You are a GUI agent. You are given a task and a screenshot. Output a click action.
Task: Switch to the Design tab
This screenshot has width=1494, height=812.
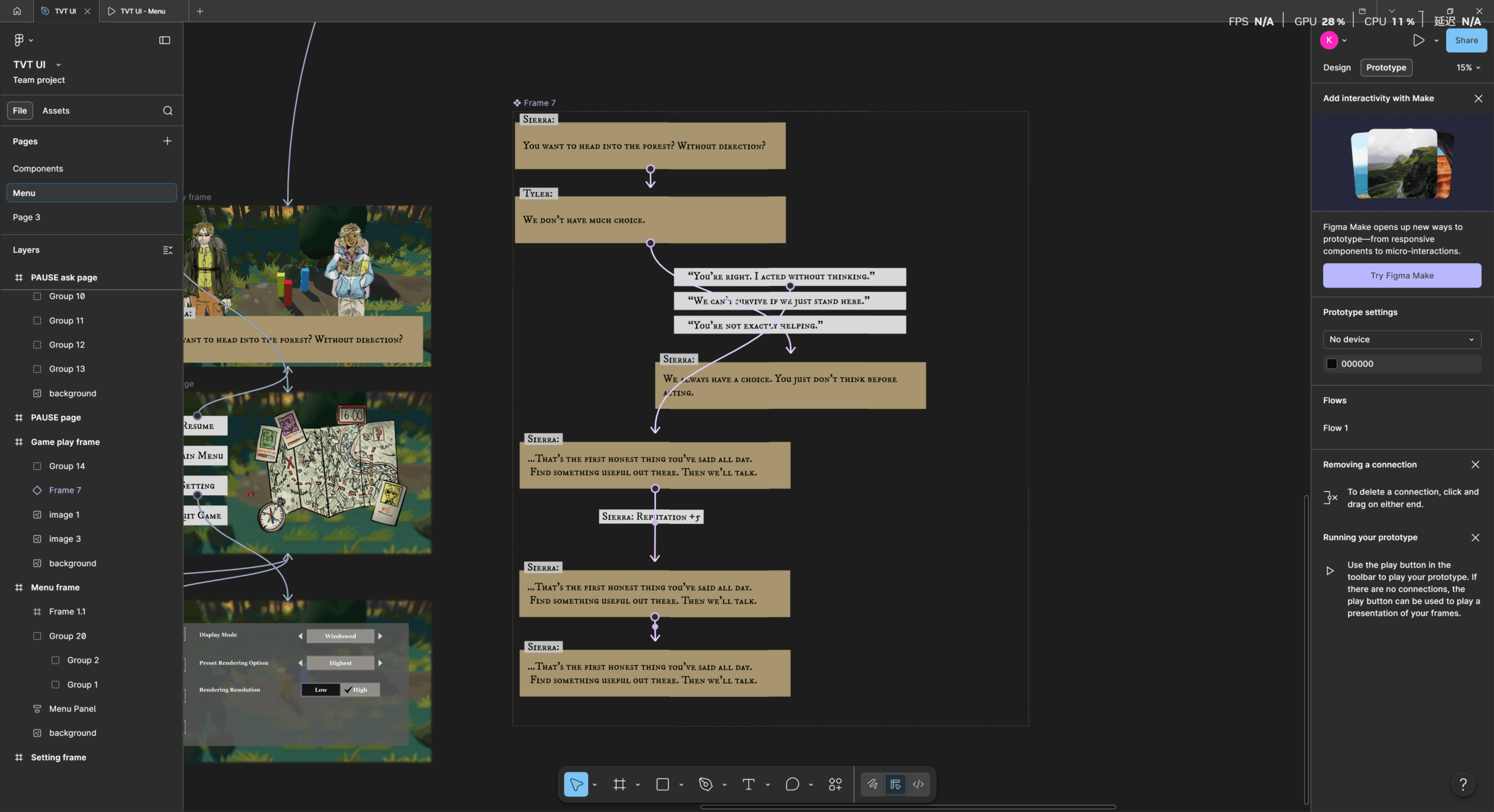(1337, 68)
